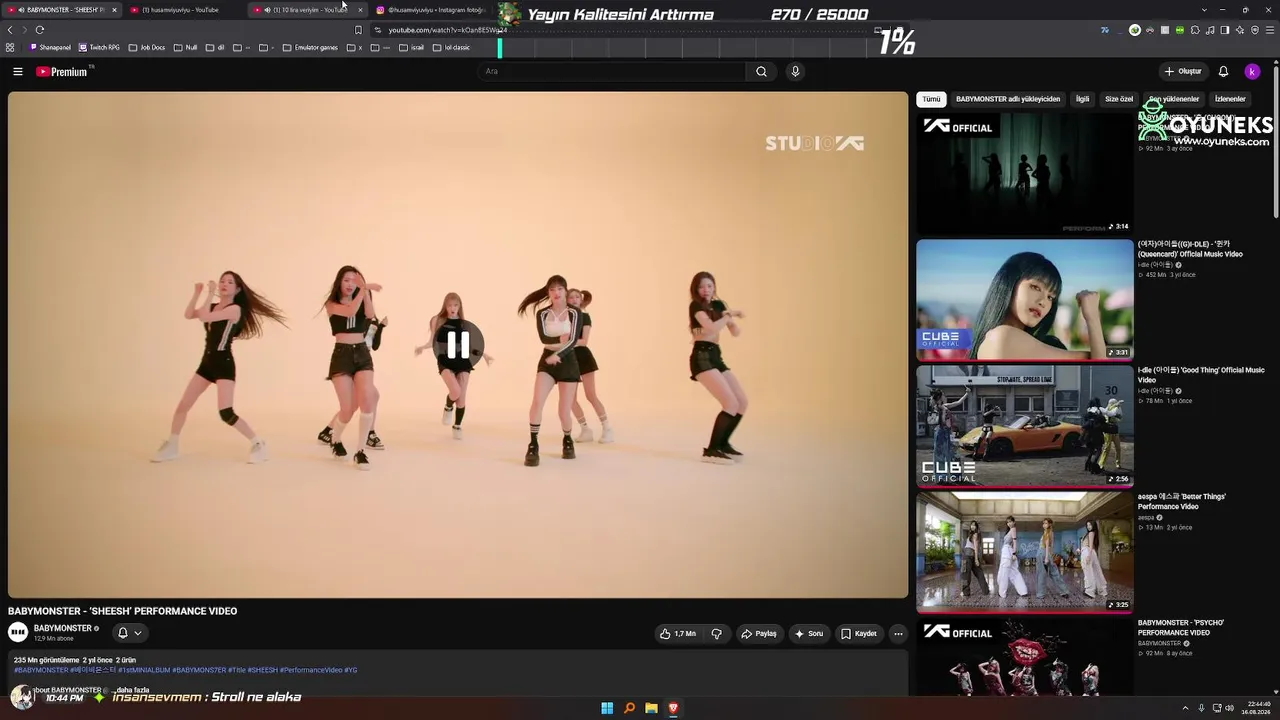Open Windows taskbar search
Viewport: 1280px width, 720px height.
pyautogui.click(x=629, y=708)
